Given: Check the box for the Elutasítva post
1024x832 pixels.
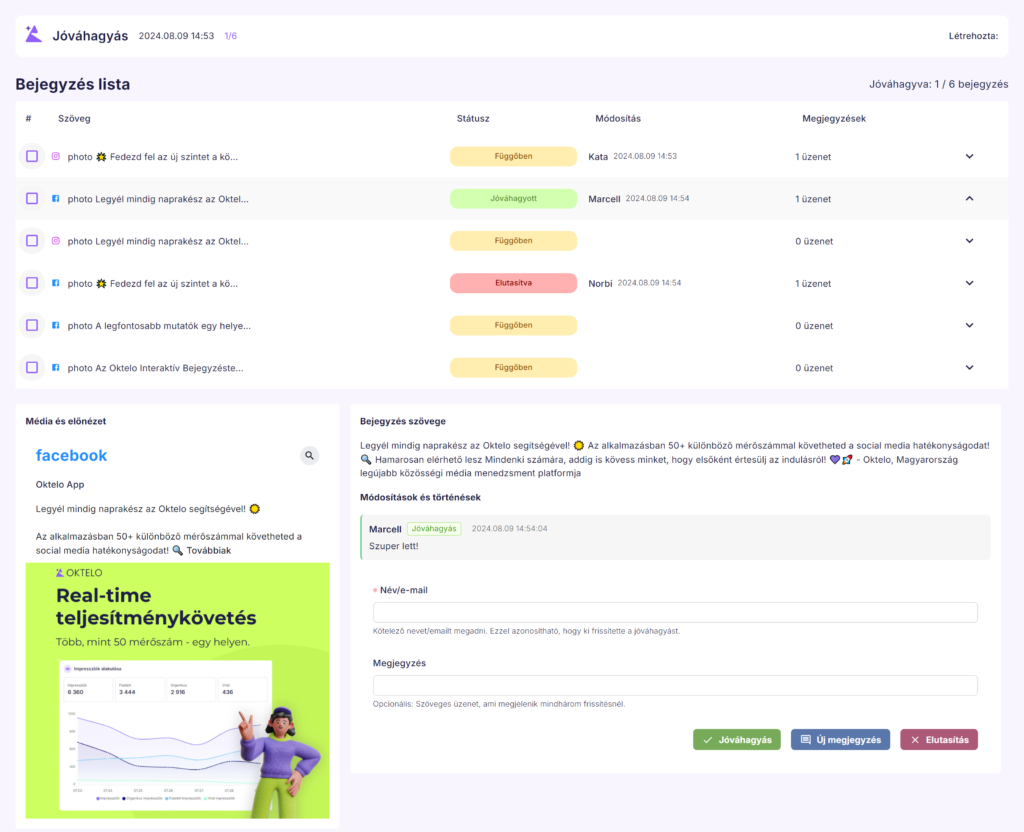Looking at the screenshot, I should (32, 283).
